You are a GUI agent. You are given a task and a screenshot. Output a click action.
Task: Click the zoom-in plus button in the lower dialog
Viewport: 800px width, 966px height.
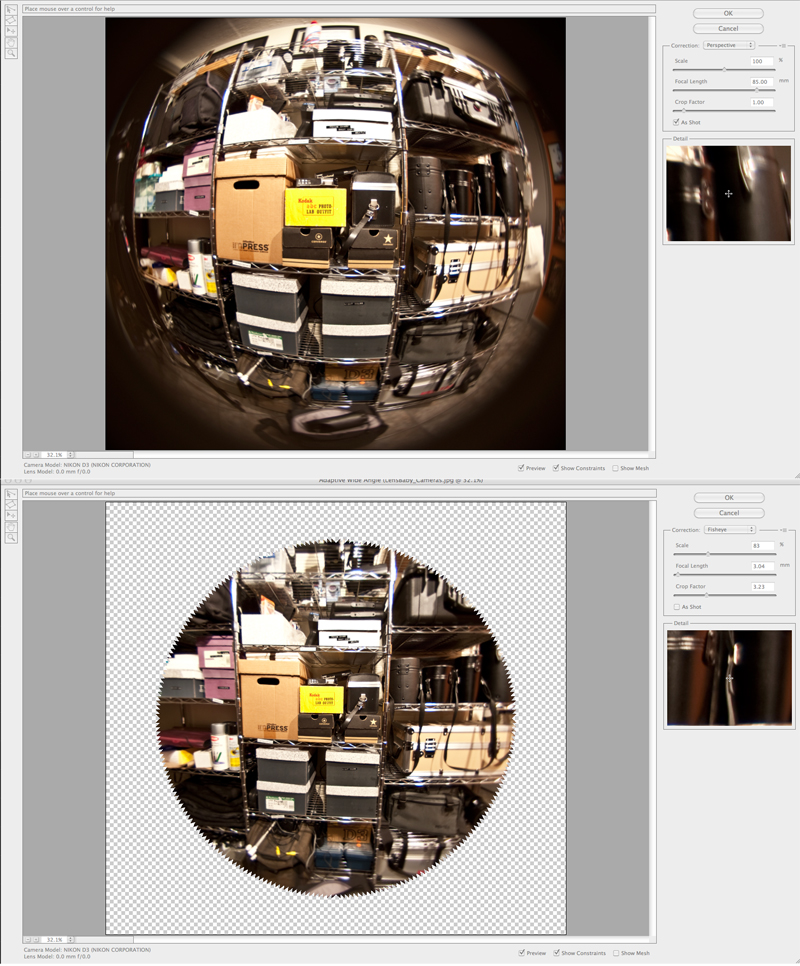point(36,940)
